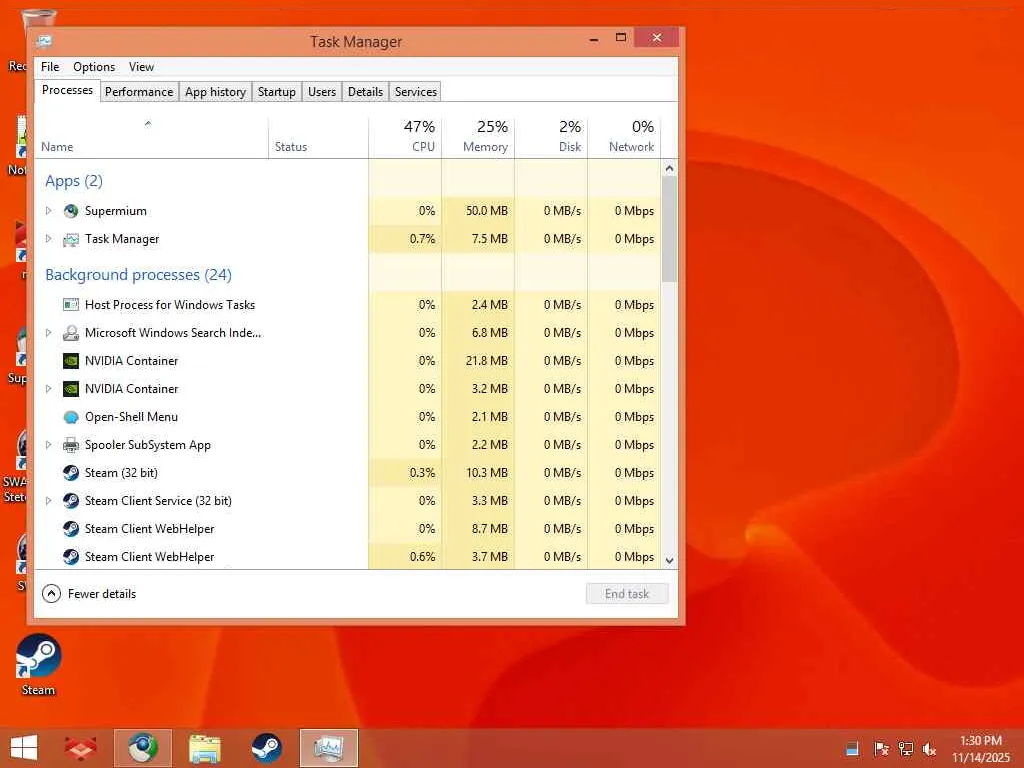Viewport: 1024px width, 768px height.
Task: Open File Explorer from the taskbar
Action: pos(204,748)
